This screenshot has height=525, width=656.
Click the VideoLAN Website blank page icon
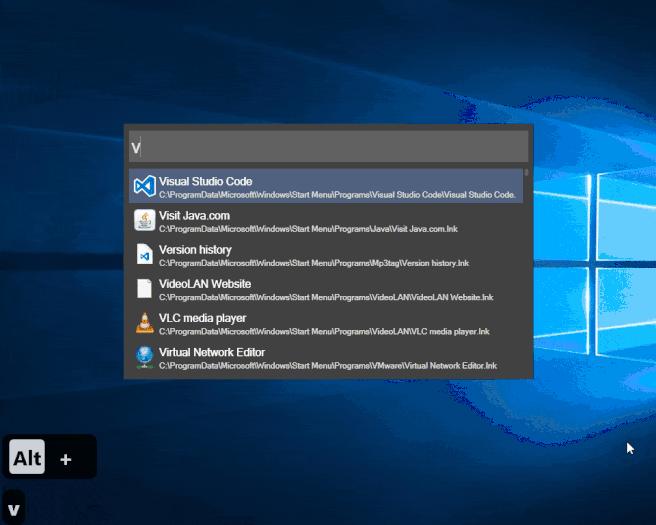click(x=144, y=289)
